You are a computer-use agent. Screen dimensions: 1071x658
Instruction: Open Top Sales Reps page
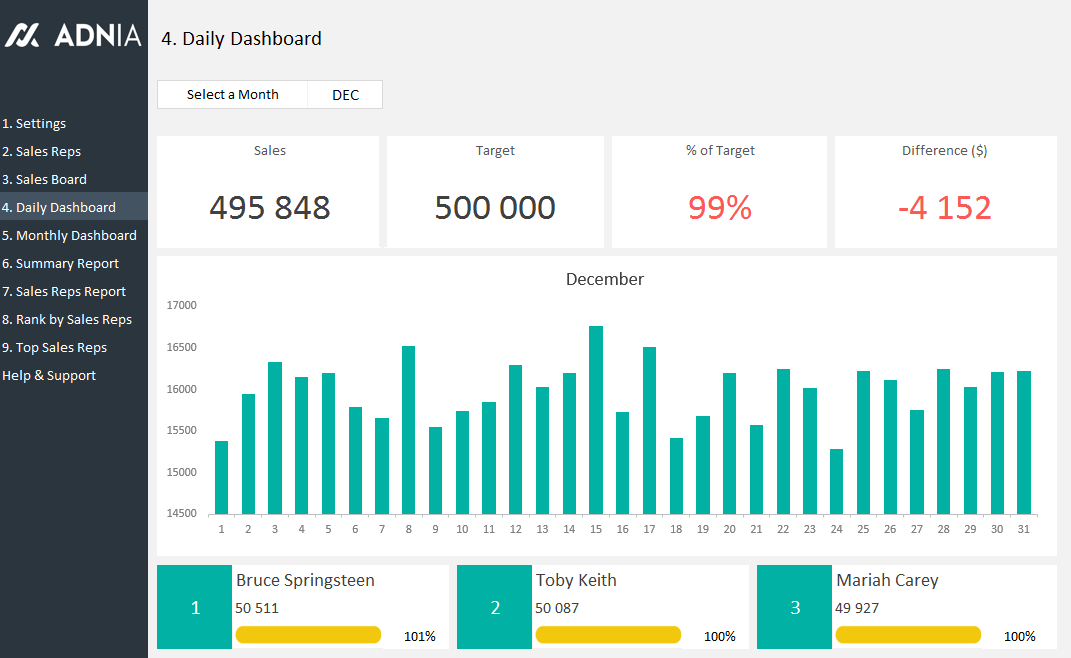click(54, 348)
